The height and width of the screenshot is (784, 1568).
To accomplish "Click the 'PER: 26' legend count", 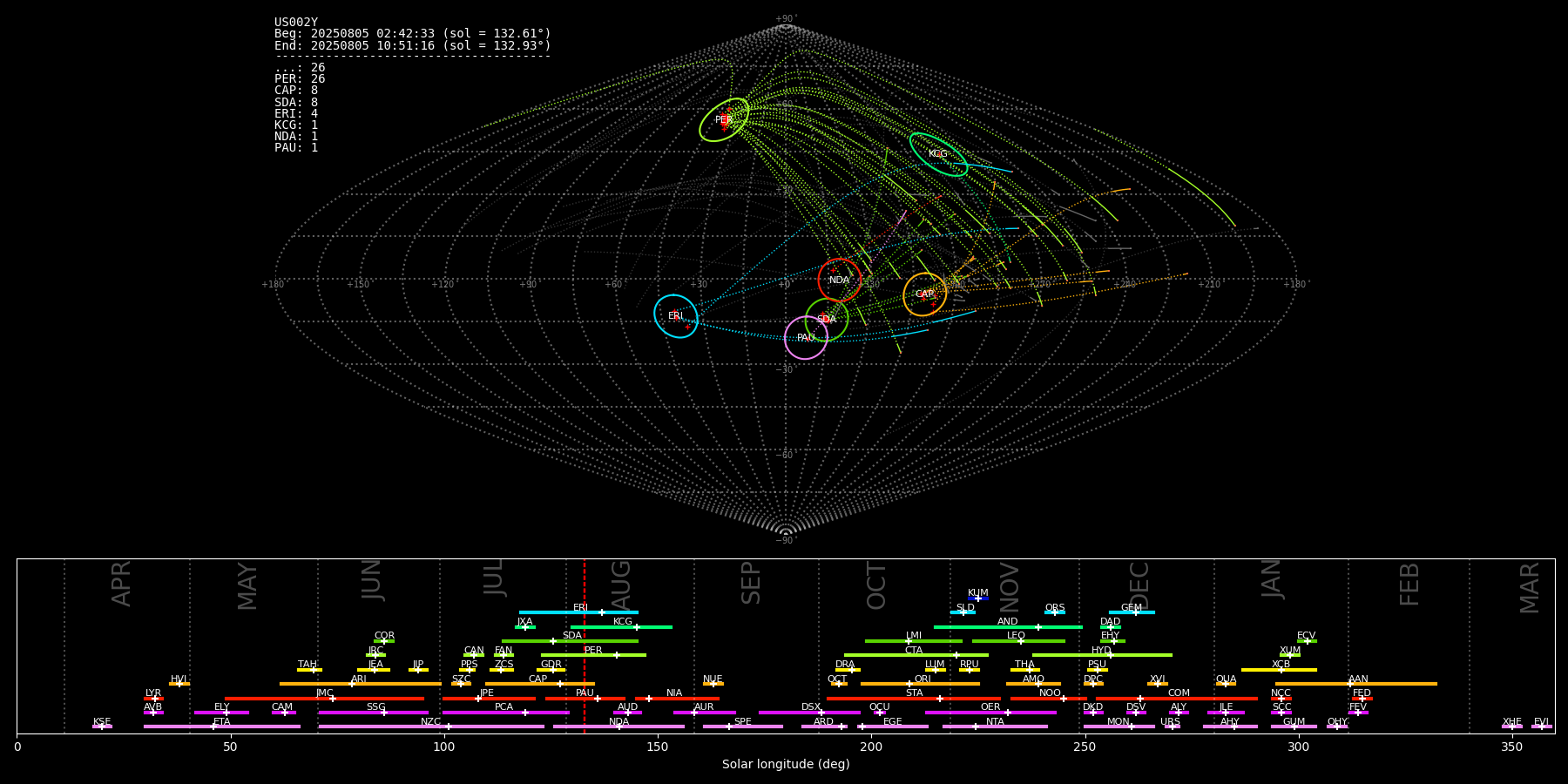I will point(300,79).
